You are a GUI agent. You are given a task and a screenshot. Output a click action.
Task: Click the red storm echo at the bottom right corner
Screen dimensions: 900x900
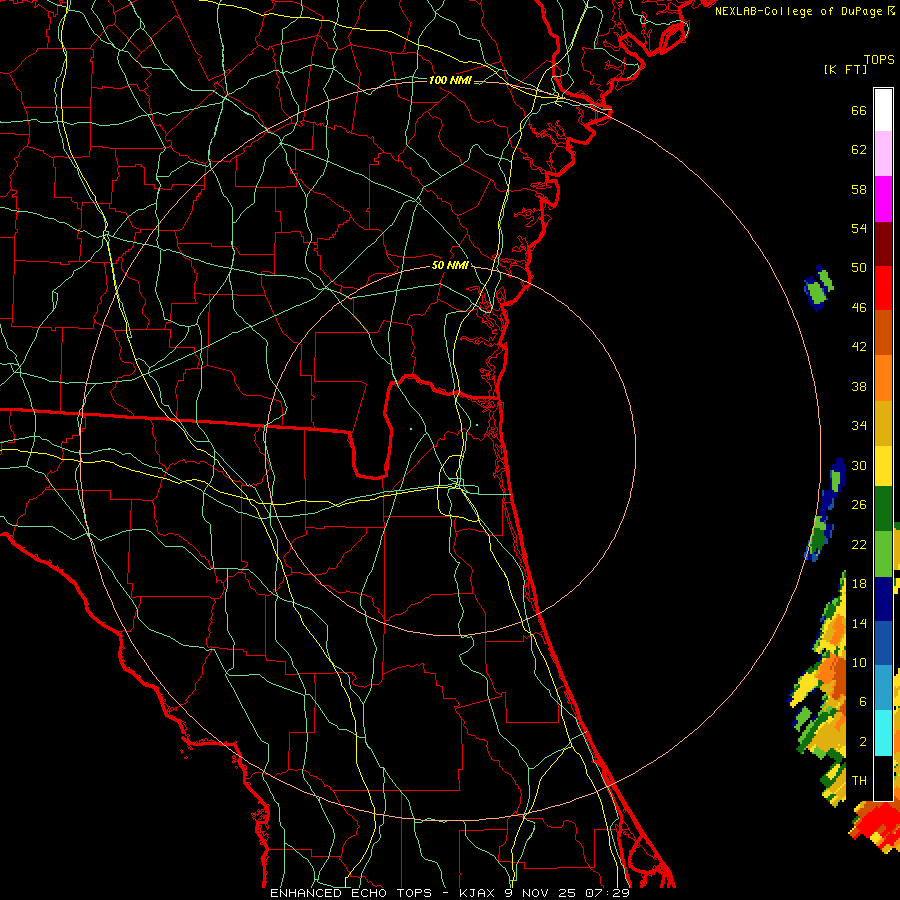tap(874, 828)
